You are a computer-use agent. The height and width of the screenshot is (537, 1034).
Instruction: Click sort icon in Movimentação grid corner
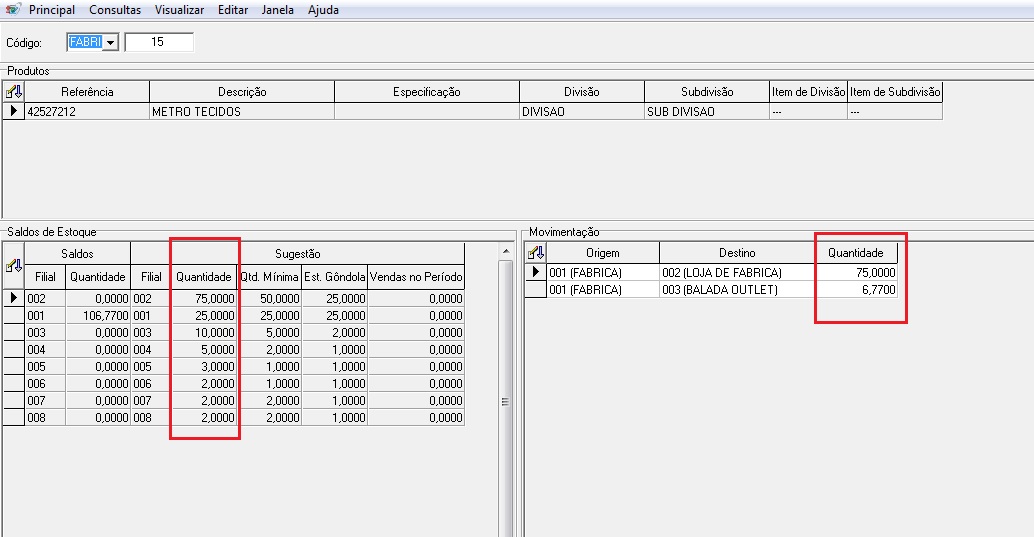pyautogui.click(x=536, y=253)
